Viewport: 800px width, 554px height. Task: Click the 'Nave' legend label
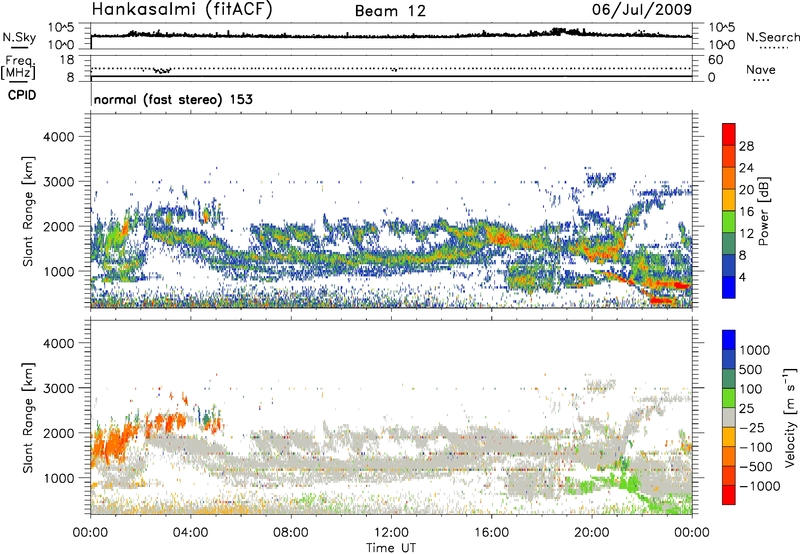pos(761,69)
